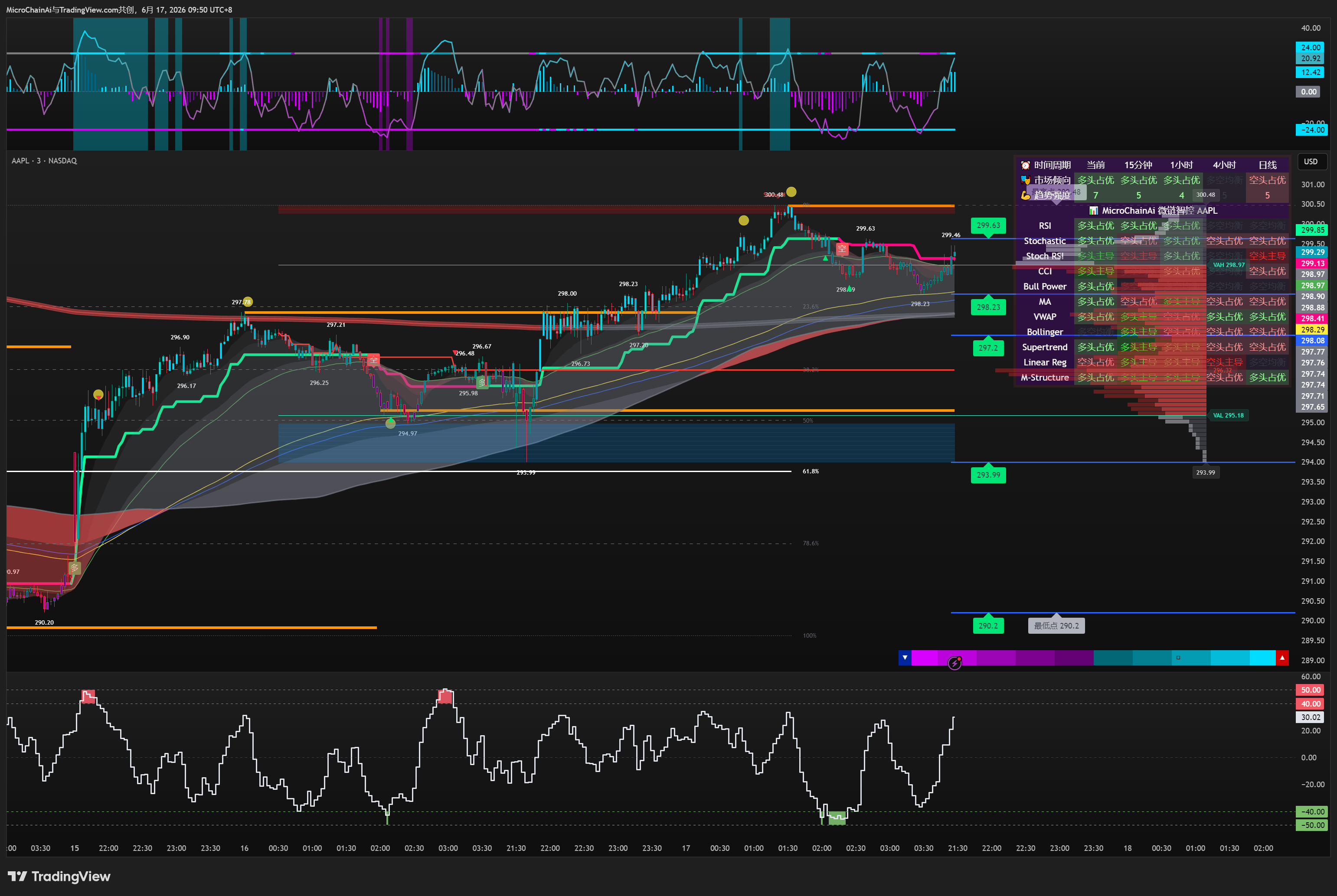This screenshot has height=896, width=1337.
Task: Click the flexed arm icon beside 趋势强度
Action: [1026, 195]
